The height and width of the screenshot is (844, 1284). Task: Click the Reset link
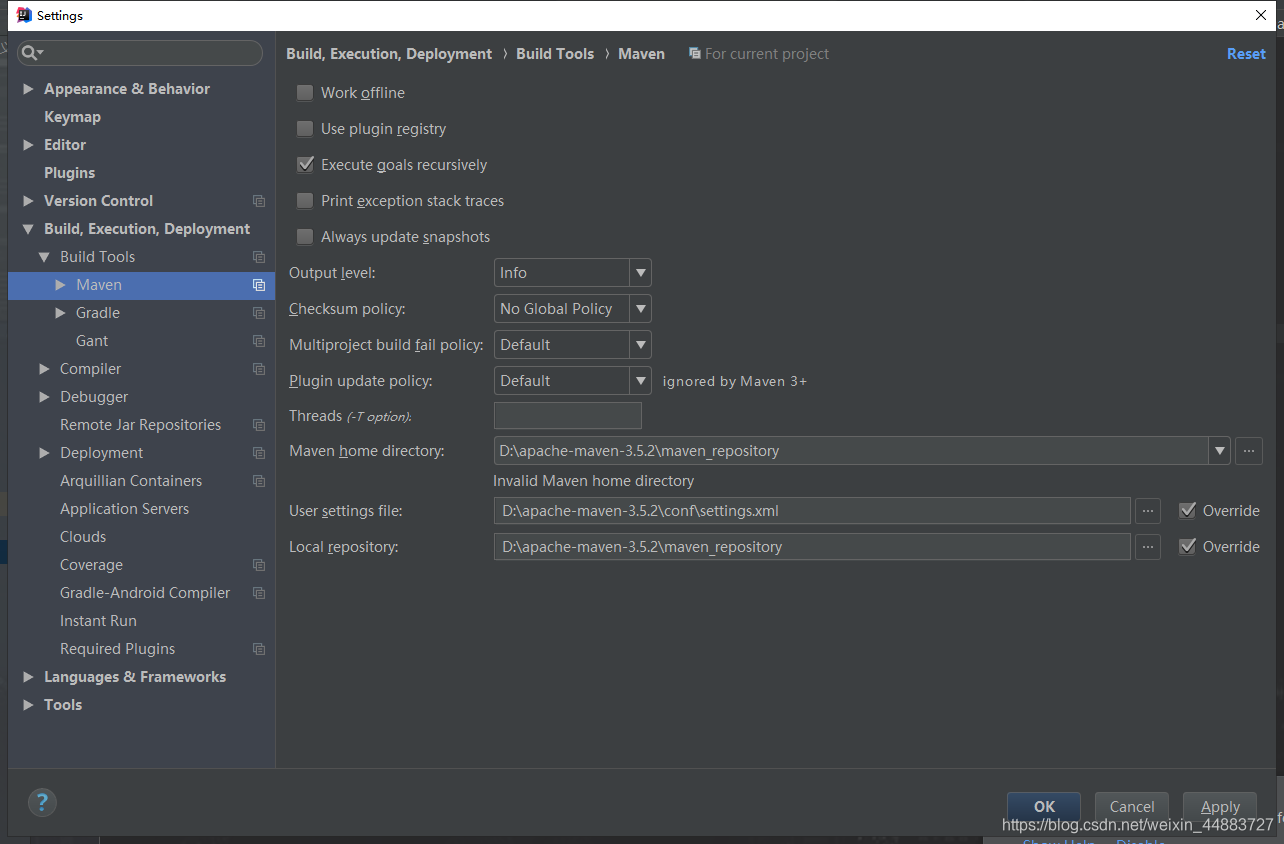click(1246, 54)
